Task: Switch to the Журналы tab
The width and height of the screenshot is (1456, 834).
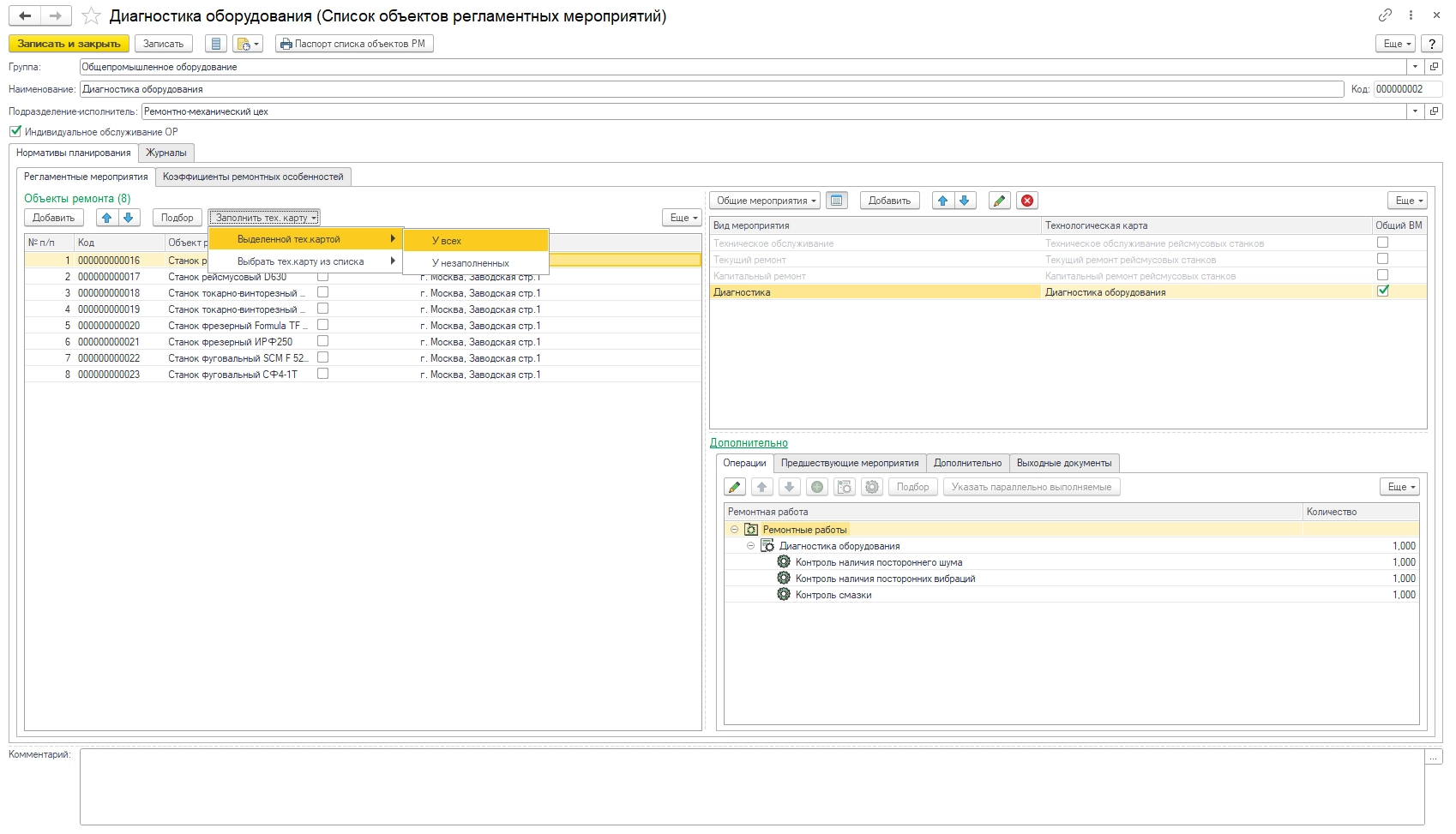Action: 166,153
